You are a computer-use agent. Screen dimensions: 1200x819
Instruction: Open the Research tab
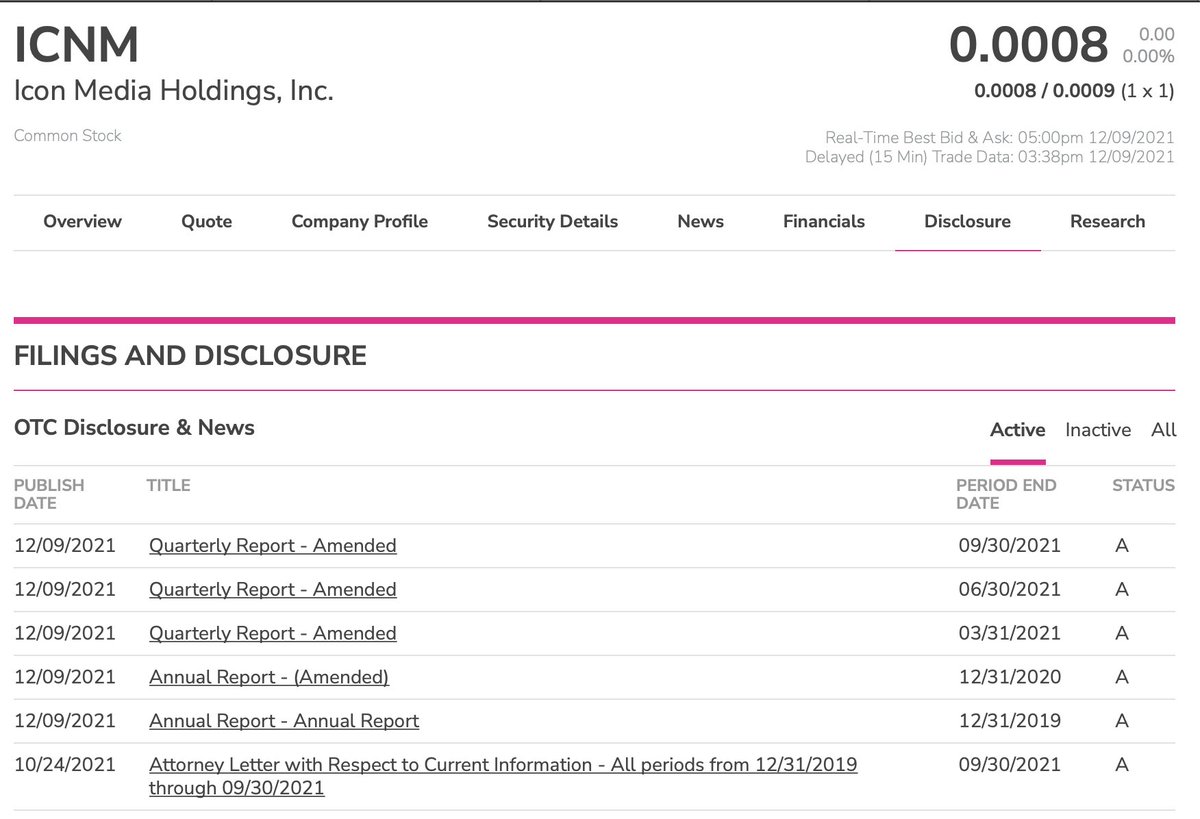1108,222
